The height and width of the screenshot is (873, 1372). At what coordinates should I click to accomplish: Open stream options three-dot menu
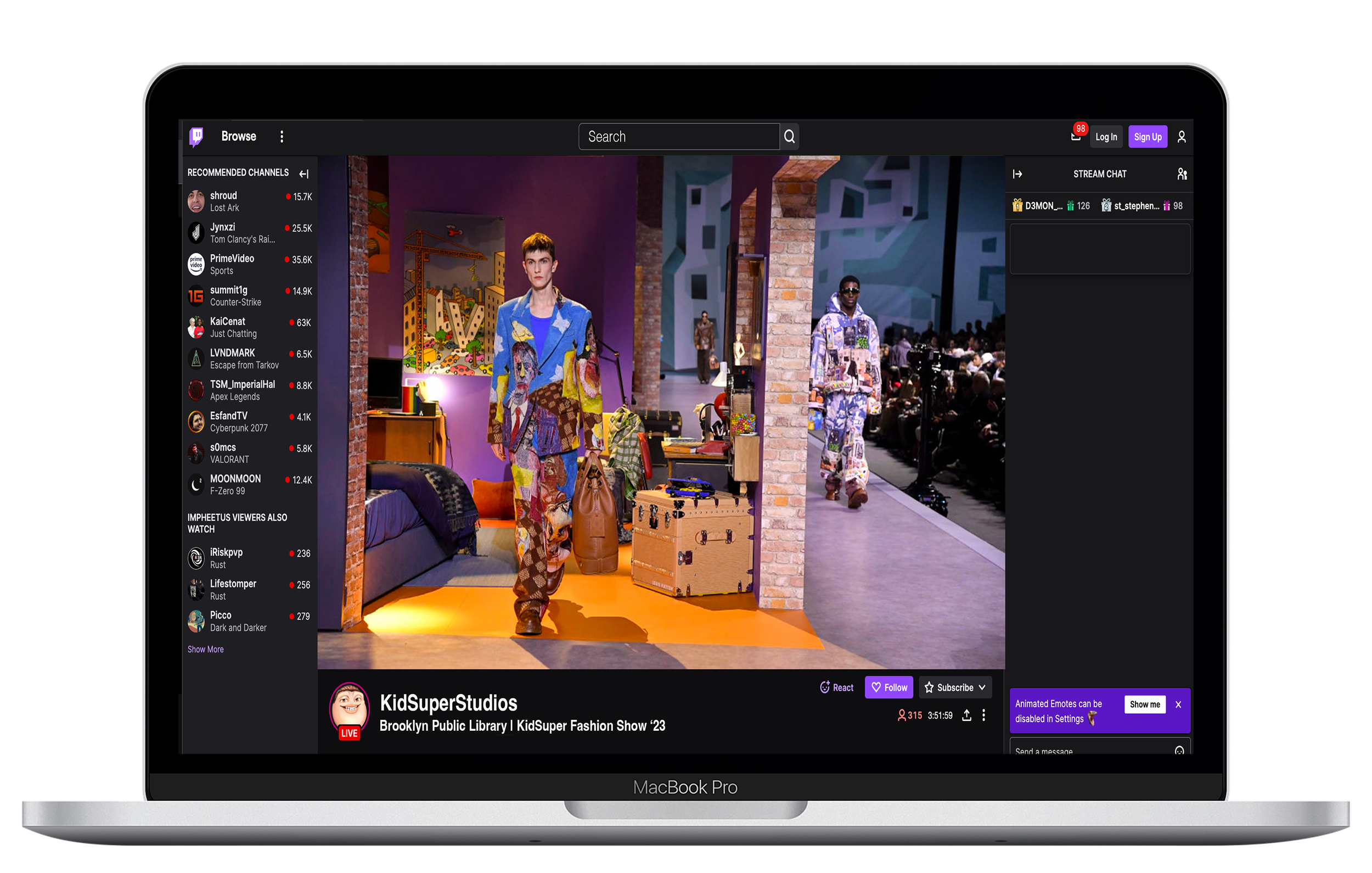pos(983,715)
